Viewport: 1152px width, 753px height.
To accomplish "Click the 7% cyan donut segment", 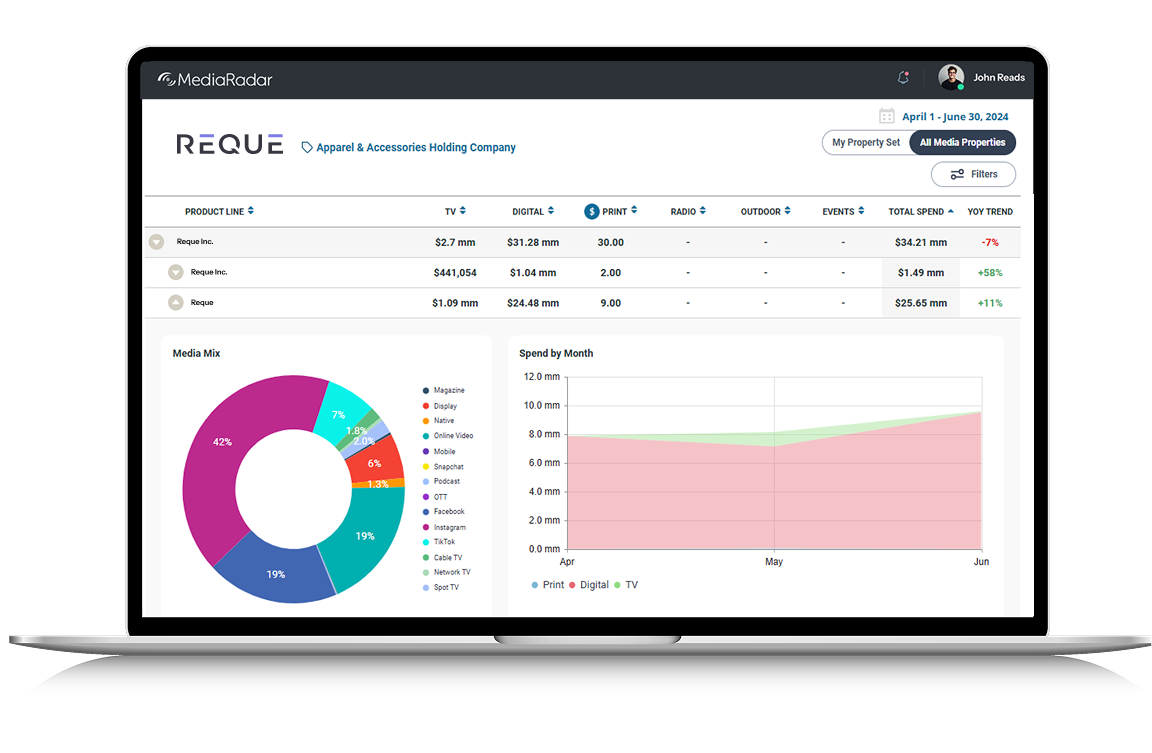I will tap(339, 414).
